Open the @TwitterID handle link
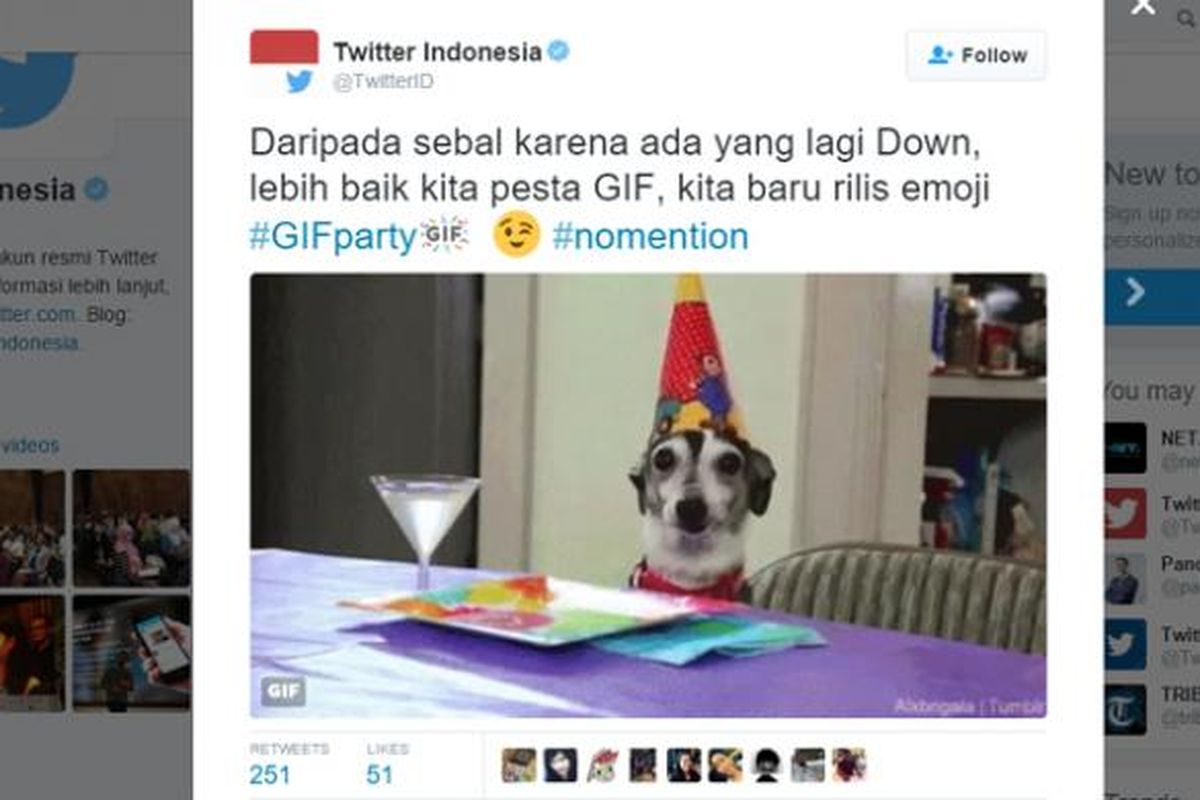Viewport: 1200px width, 800px height. click(x=383, y=82)
